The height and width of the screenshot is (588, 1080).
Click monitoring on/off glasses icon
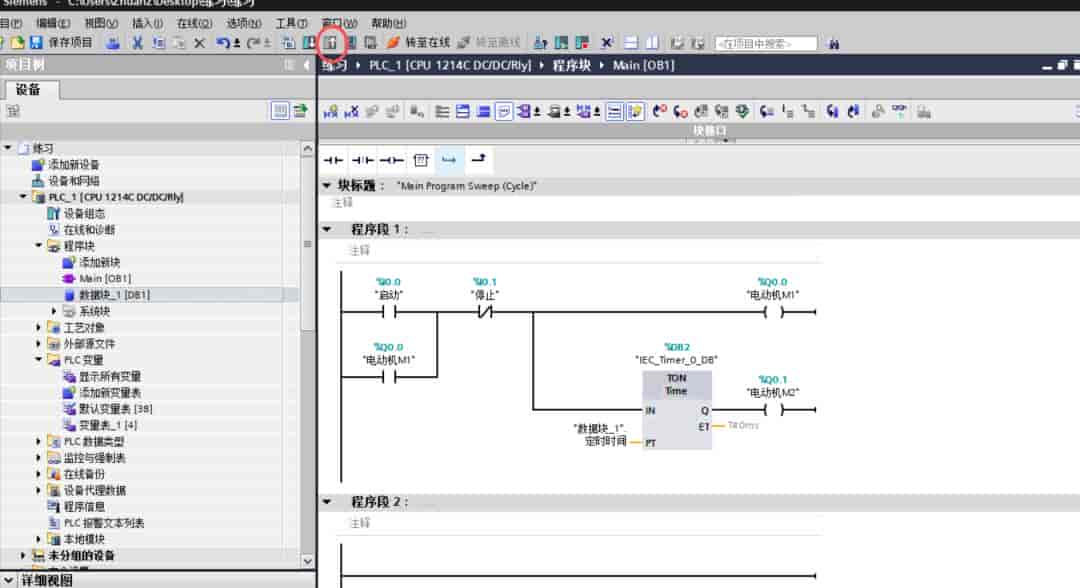(x=900, y=111)
